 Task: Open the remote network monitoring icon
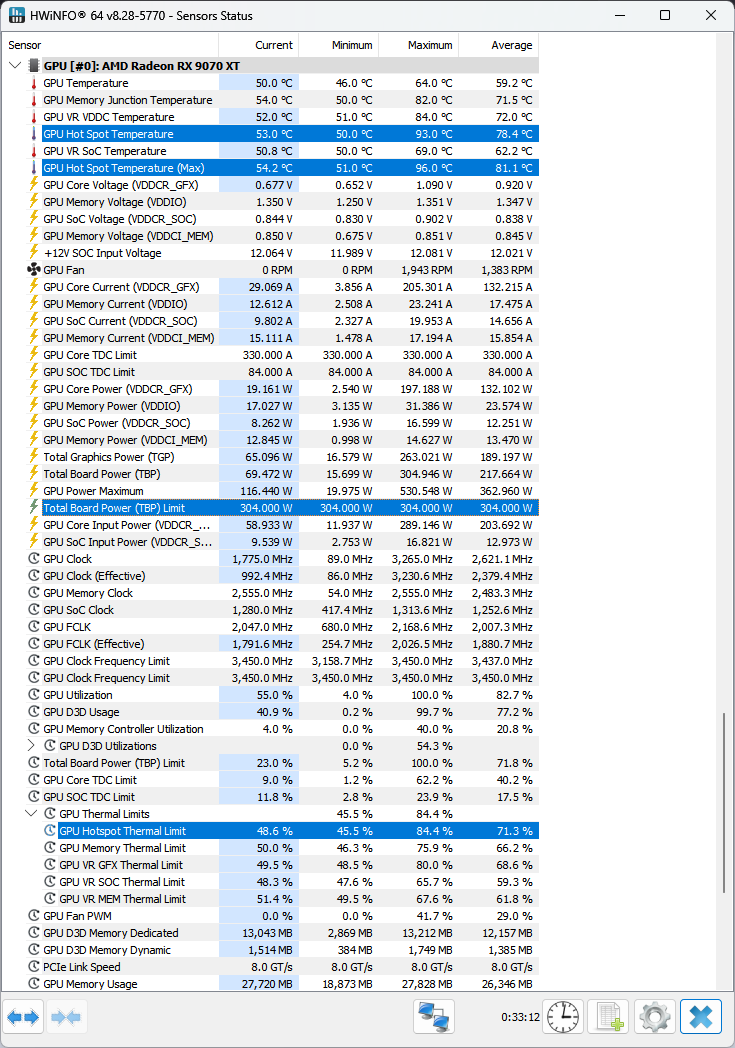click(x=434, y=1017)
